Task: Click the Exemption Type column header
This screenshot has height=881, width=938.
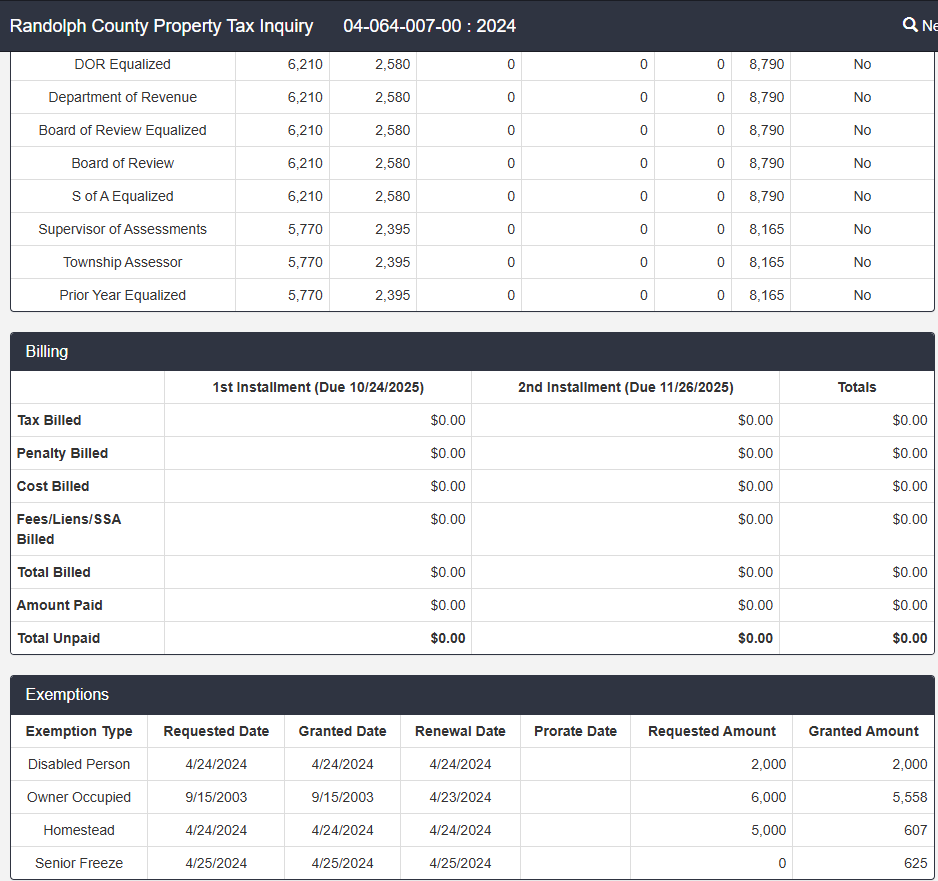Action: (x=79, y=731)
